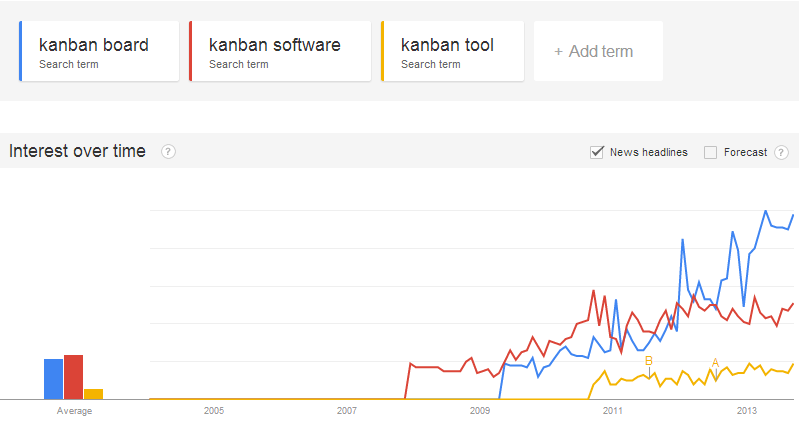Screen dimensions: 800x427
Task: Click the 2005 label on time axis
Action: pyautogui.click(x=214, y=410)
